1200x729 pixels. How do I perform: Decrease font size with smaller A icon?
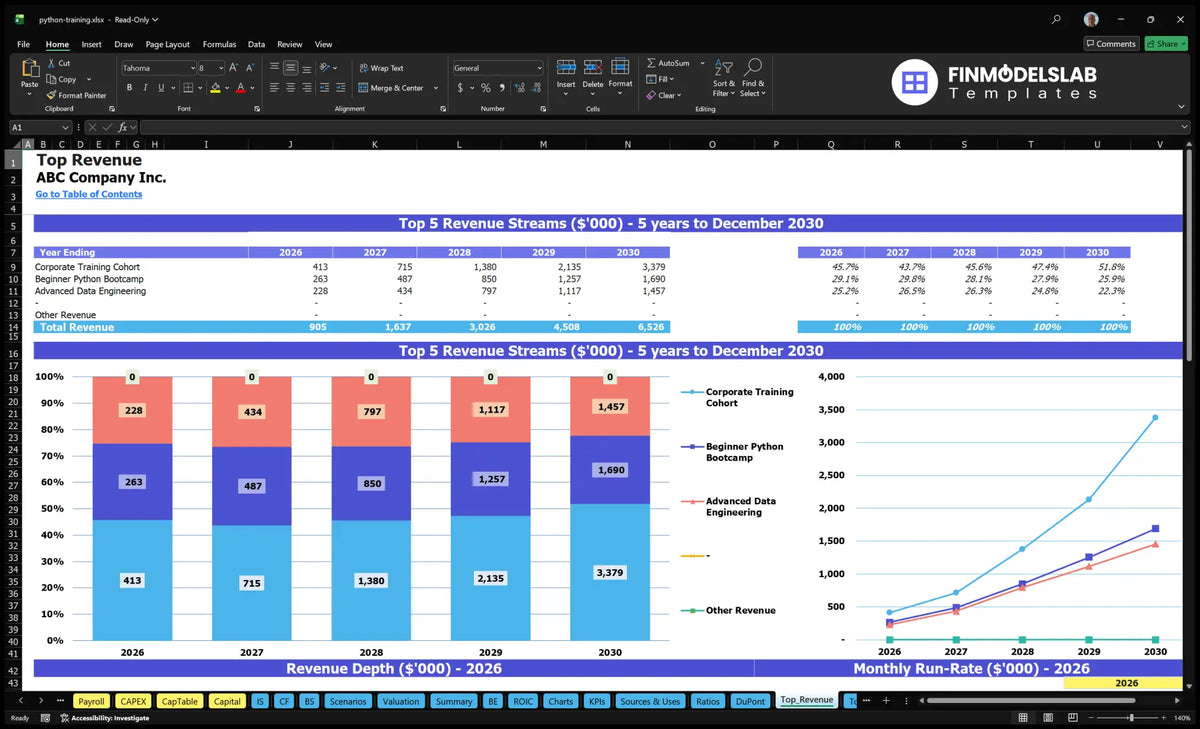pyautogui.click(x=250, y=68)
